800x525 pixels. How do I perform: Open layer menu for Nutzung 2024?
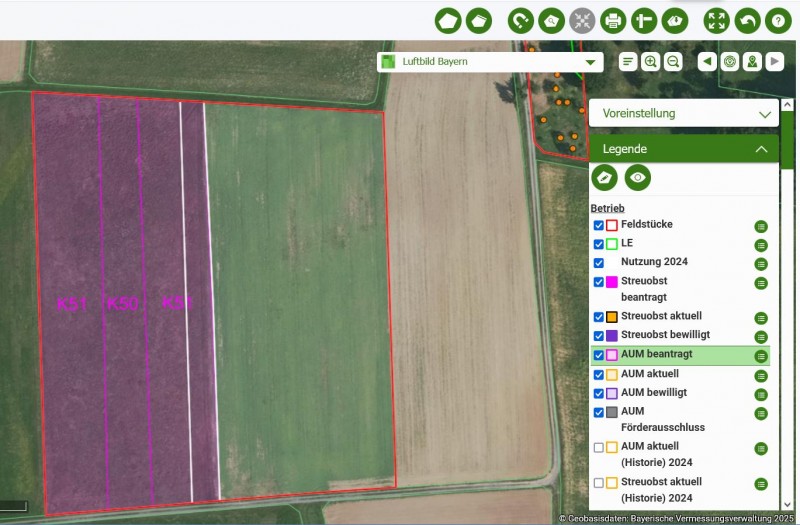(x=761, y=264)
